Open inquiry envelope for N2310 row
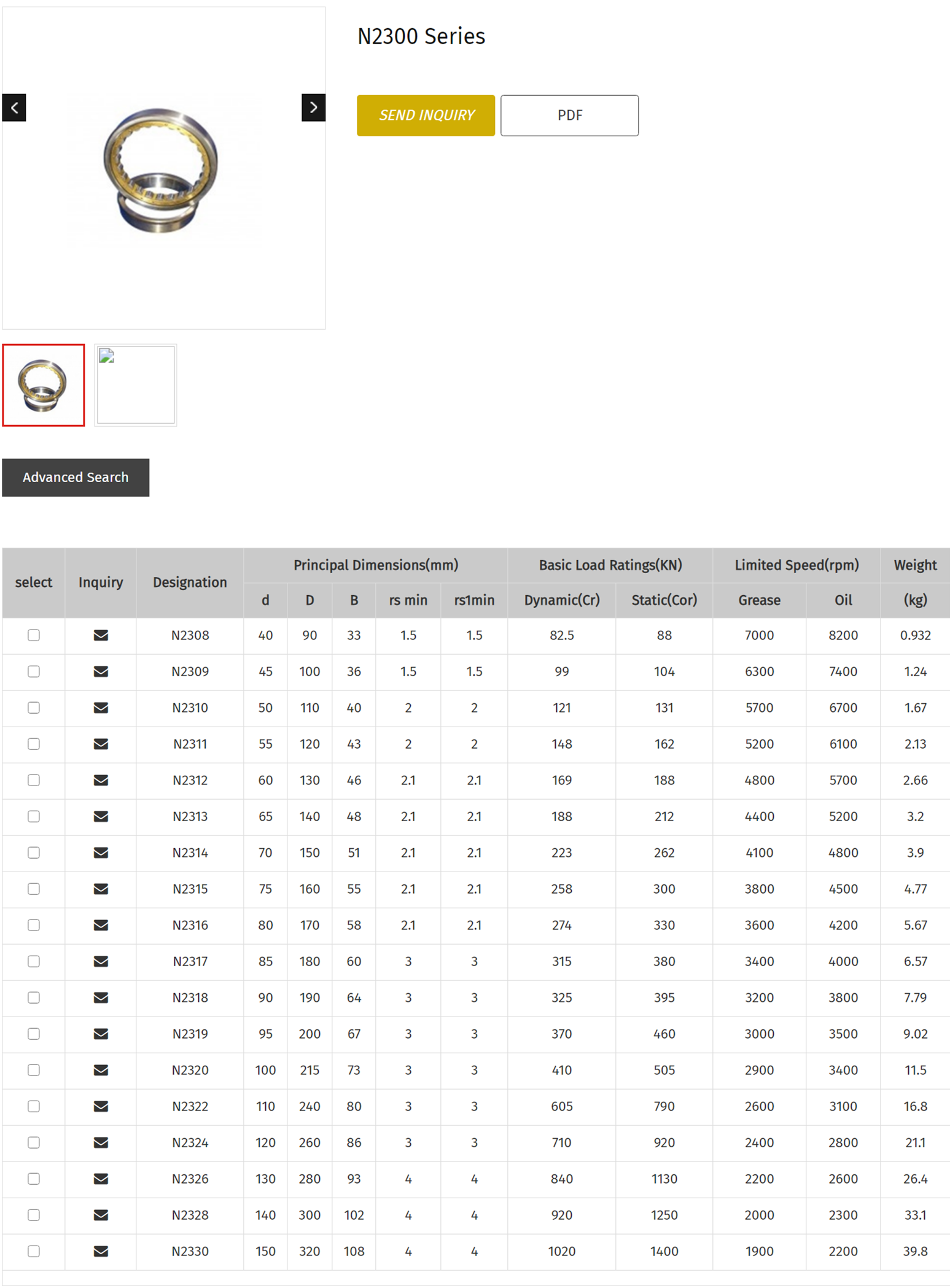Image resolution: width=950 pixels, height=1288 pixels. click(x=101, y=708)
